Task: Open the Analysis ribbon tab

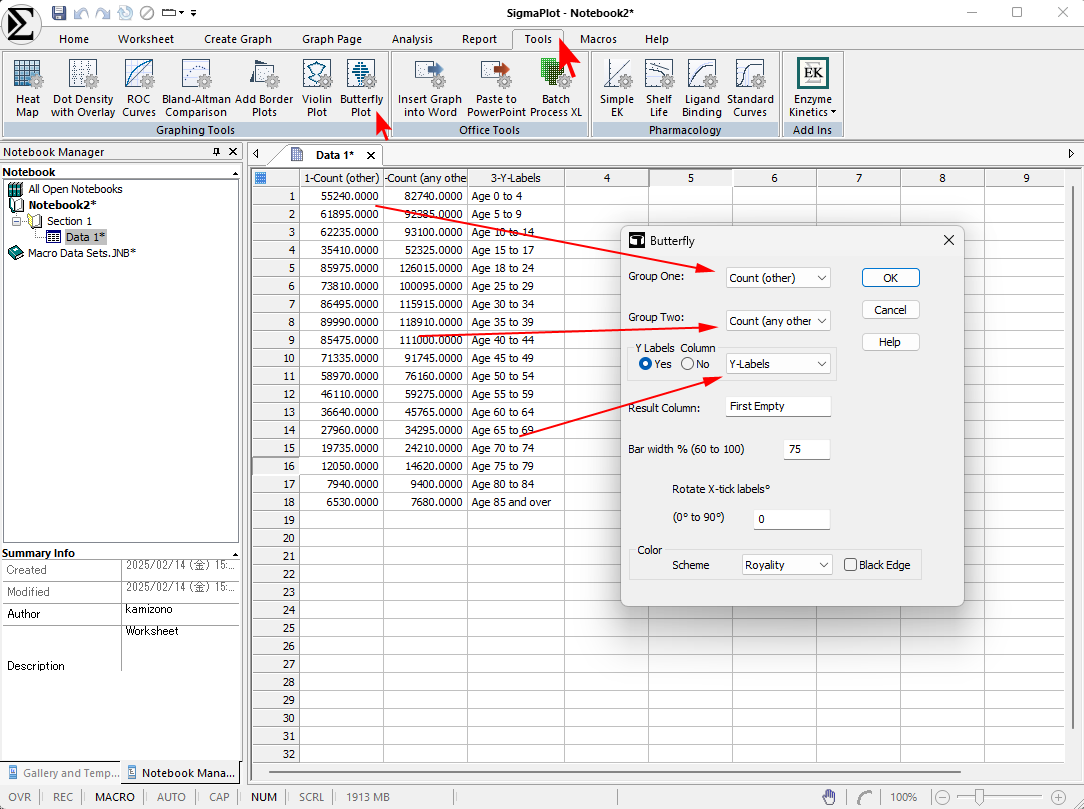Action: click(412, 39)
